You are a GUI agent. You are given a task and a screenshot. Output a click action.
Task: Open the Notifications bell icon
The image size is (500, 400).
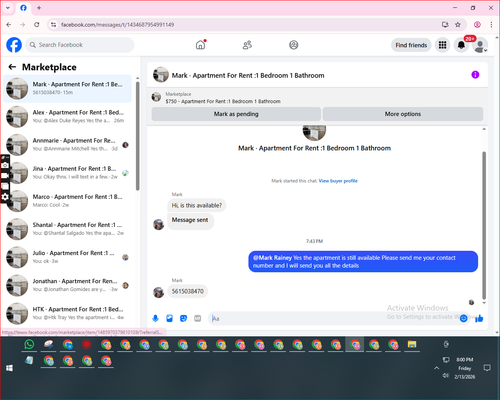tap(461, 45)
